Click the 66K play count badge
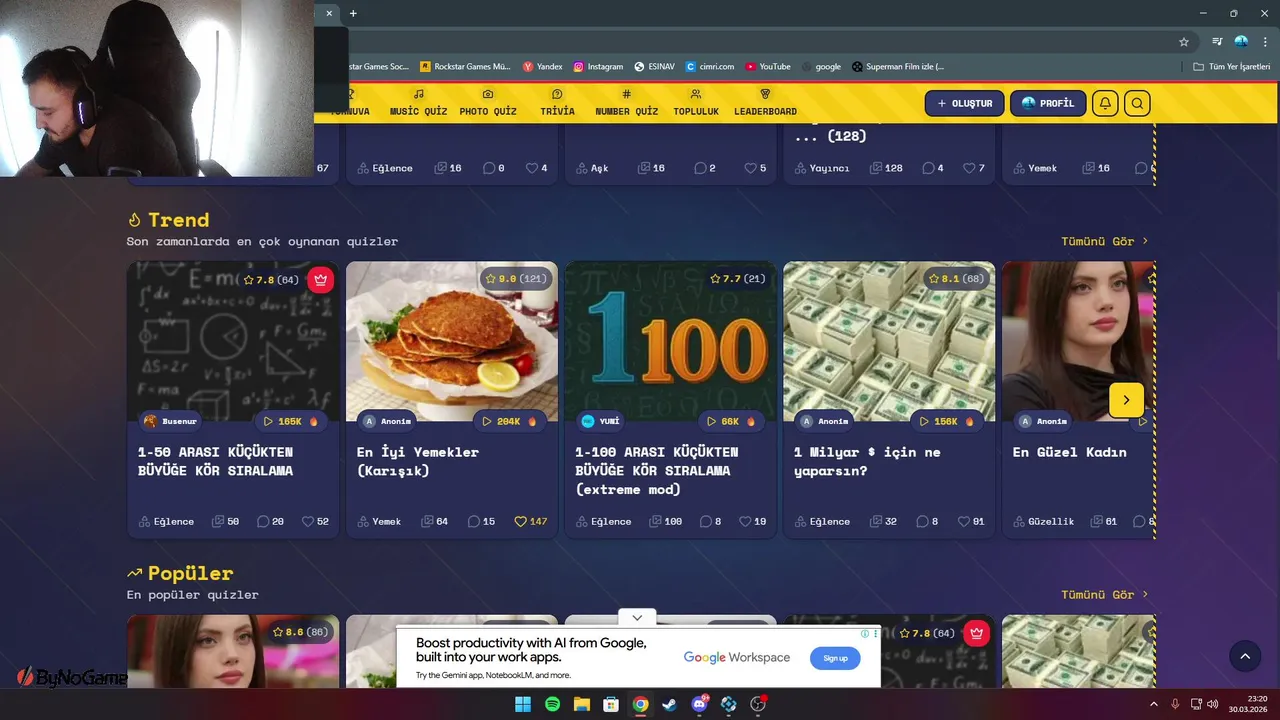The height and width of the screenshot is (720, 1280). [730, 421]
